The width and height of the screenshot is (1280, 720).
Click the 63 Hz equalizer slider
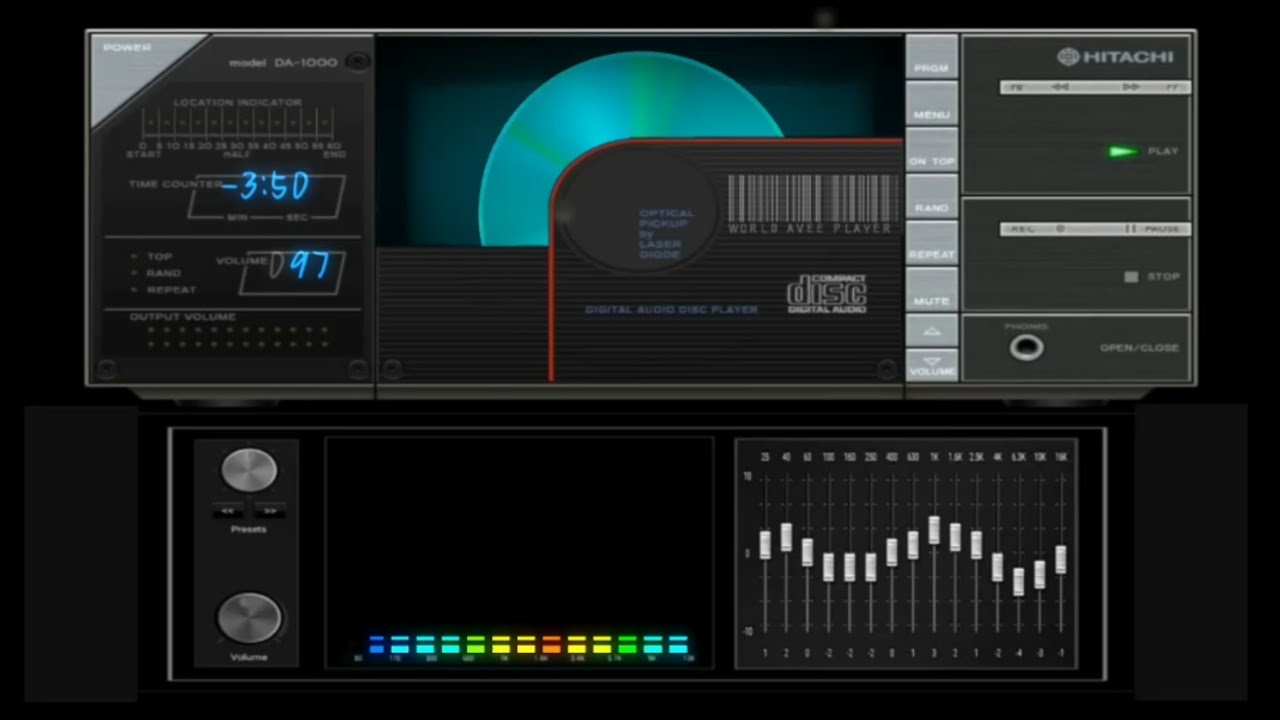[x=807, y=552]
